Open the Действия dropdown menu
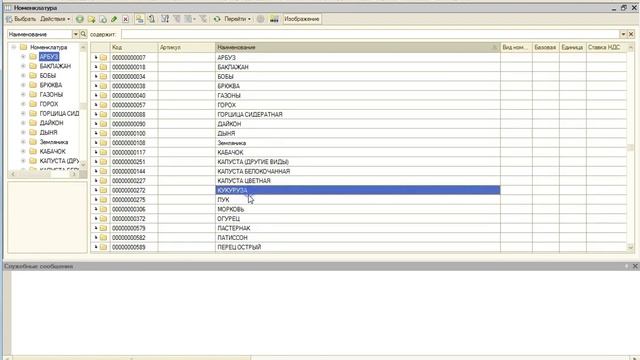The image size is (640, 360). [x=55, y=19]
